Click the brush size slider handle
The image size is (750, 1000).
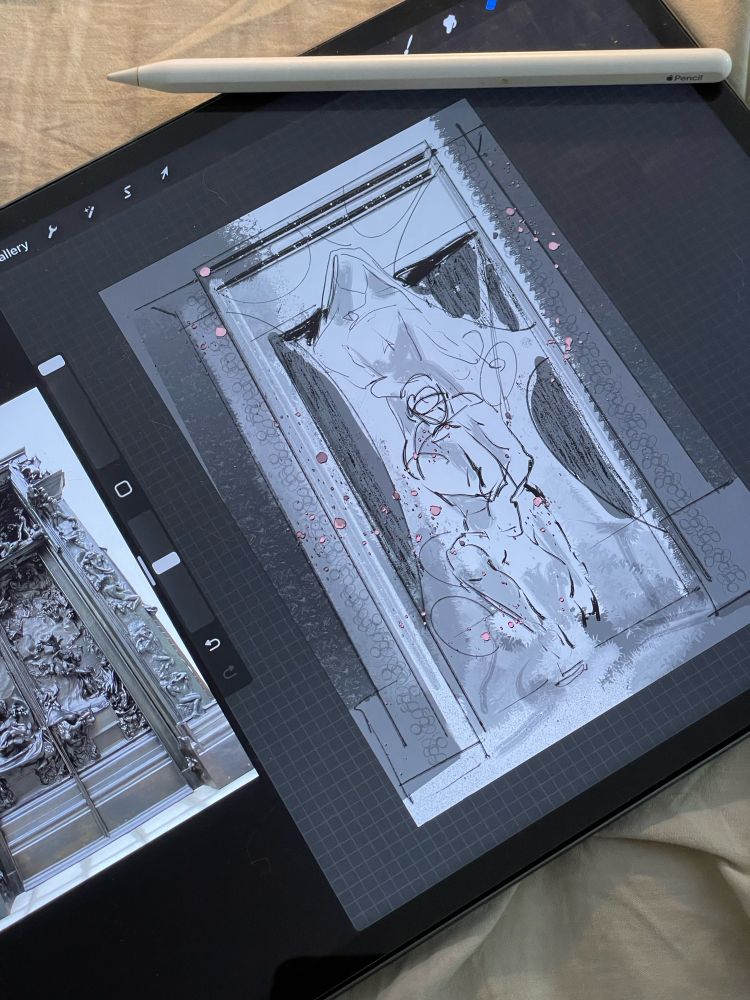pyautogui.click(x=52, y=365)
